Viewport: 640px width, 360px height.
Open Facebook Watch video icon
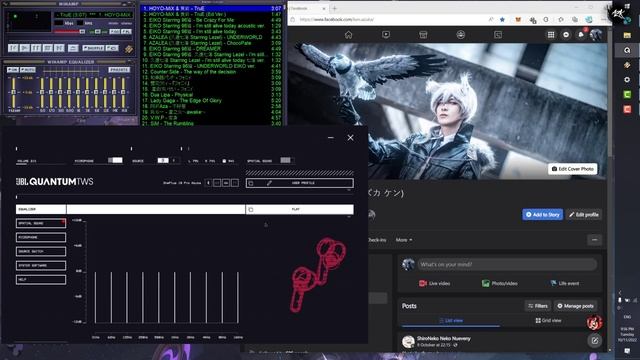pos(386,35)
